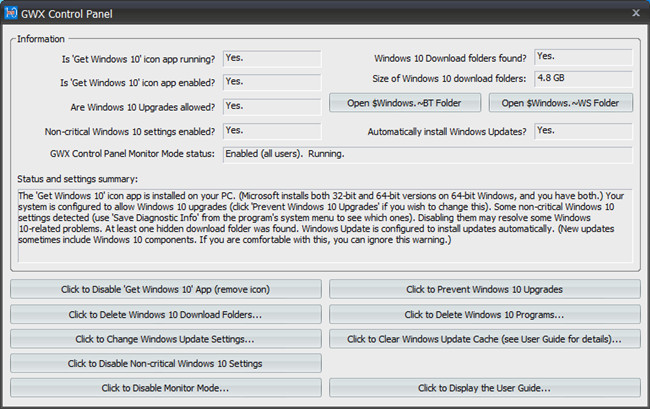Screen dimensions: 650x409
Task: Click the 'Automatically install Windows Updates?' label
Action: pyautogui.click(x=447, y=132)
